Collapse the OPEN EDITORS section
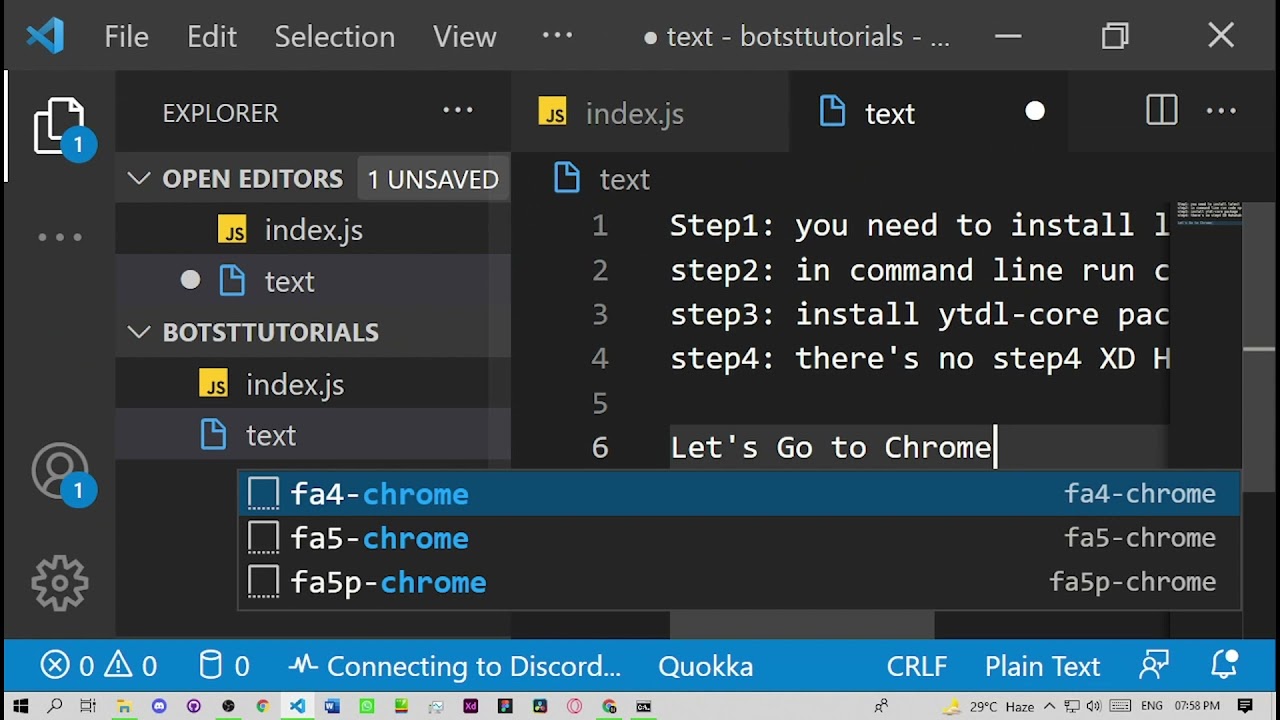The image size is (1280, 720). [139, 179]
